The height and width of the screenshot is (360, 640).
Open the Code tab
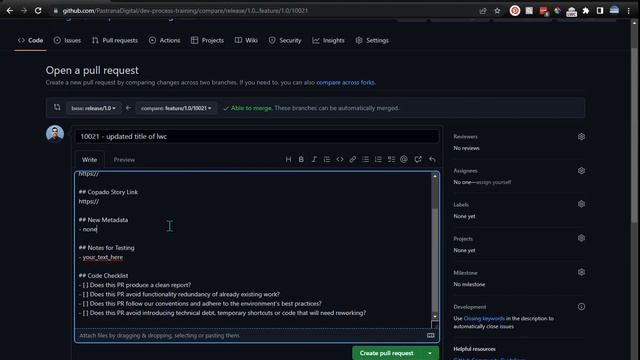point(31,40)
